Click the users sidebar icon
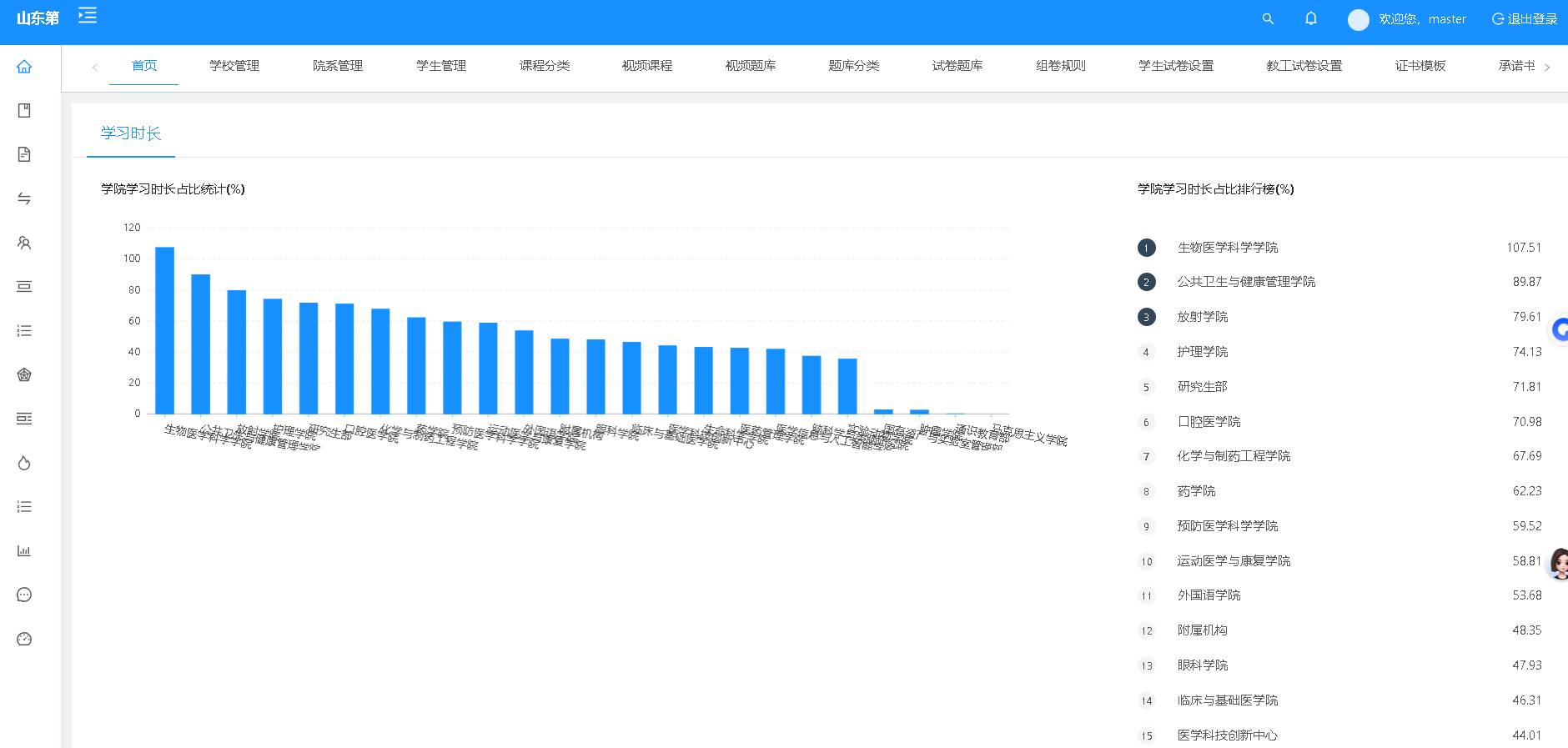This screenshot has width=1568, height=748. 24,243
